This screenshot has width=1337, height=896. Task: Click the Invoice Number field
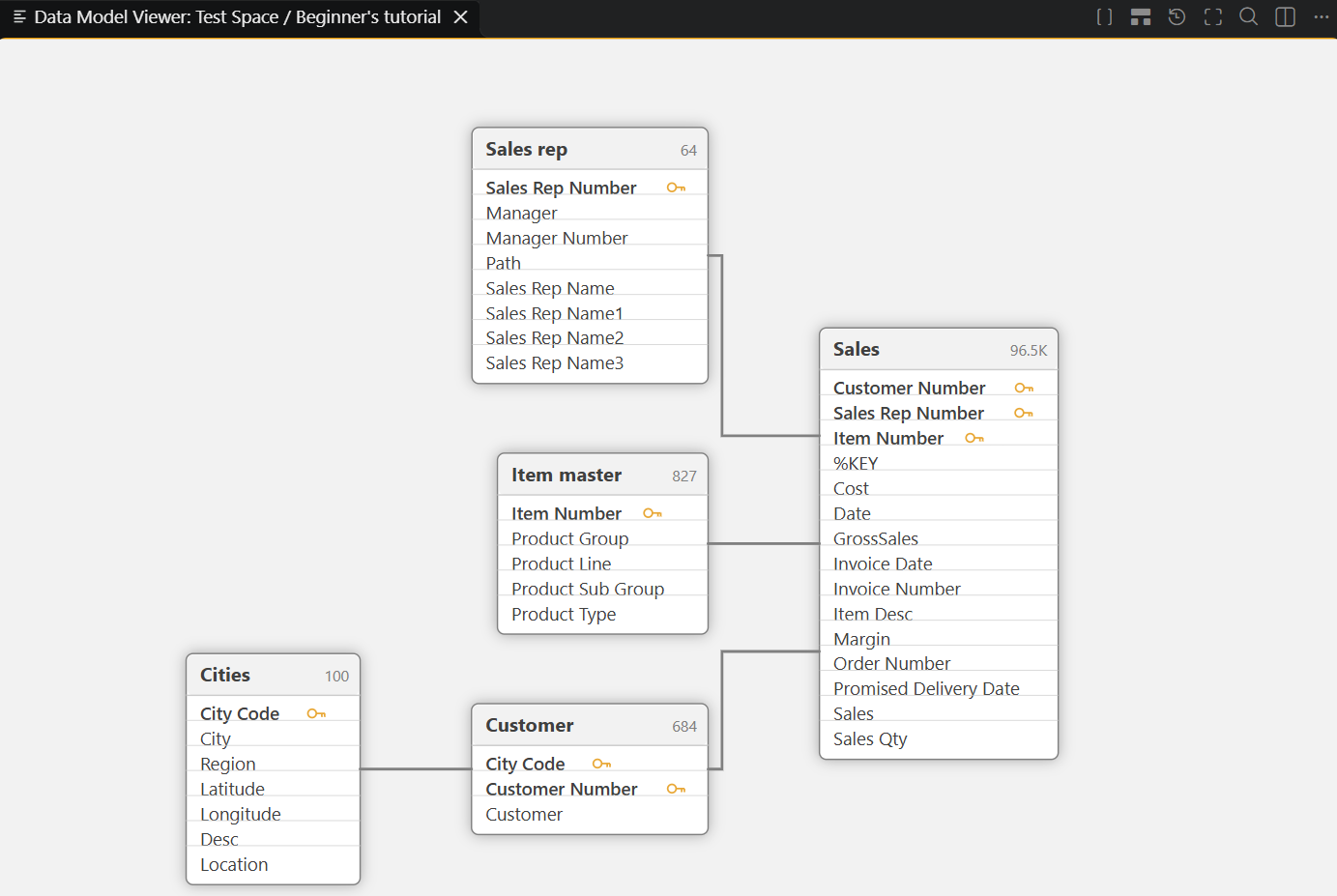pos(939,589)
